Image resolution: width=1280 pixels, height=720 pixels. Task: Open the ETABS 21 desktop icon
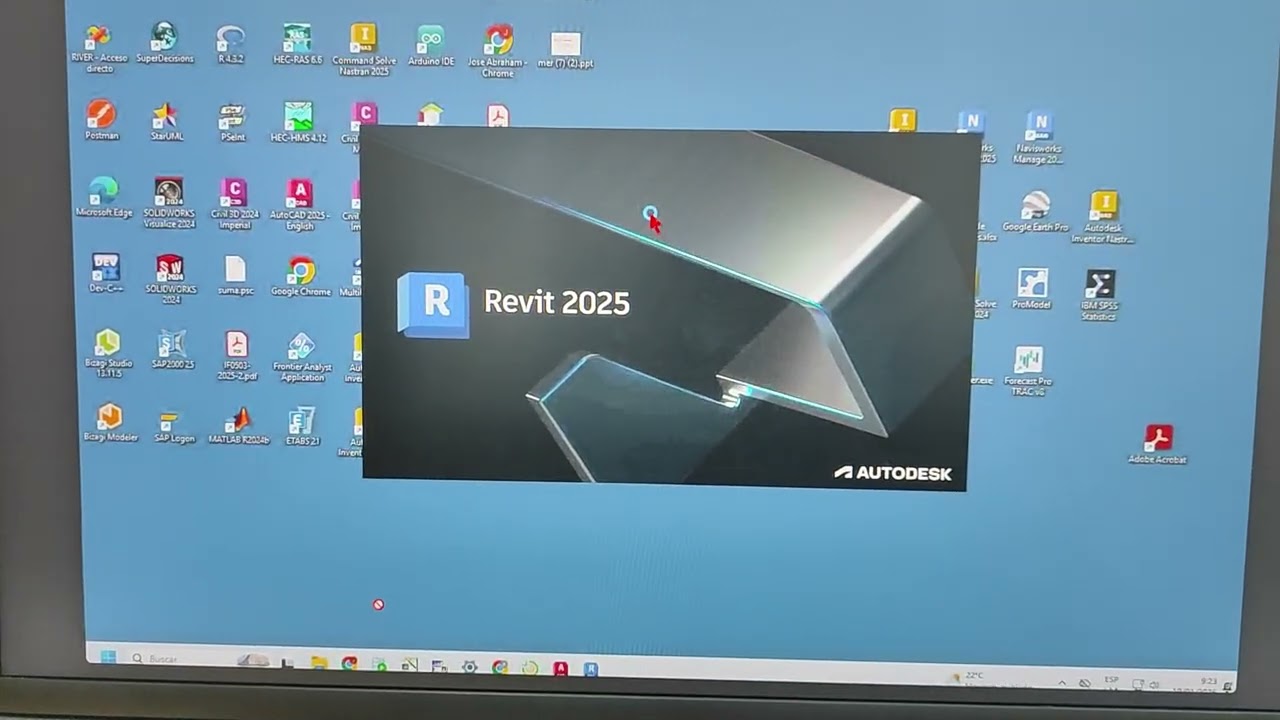point(302,426)
